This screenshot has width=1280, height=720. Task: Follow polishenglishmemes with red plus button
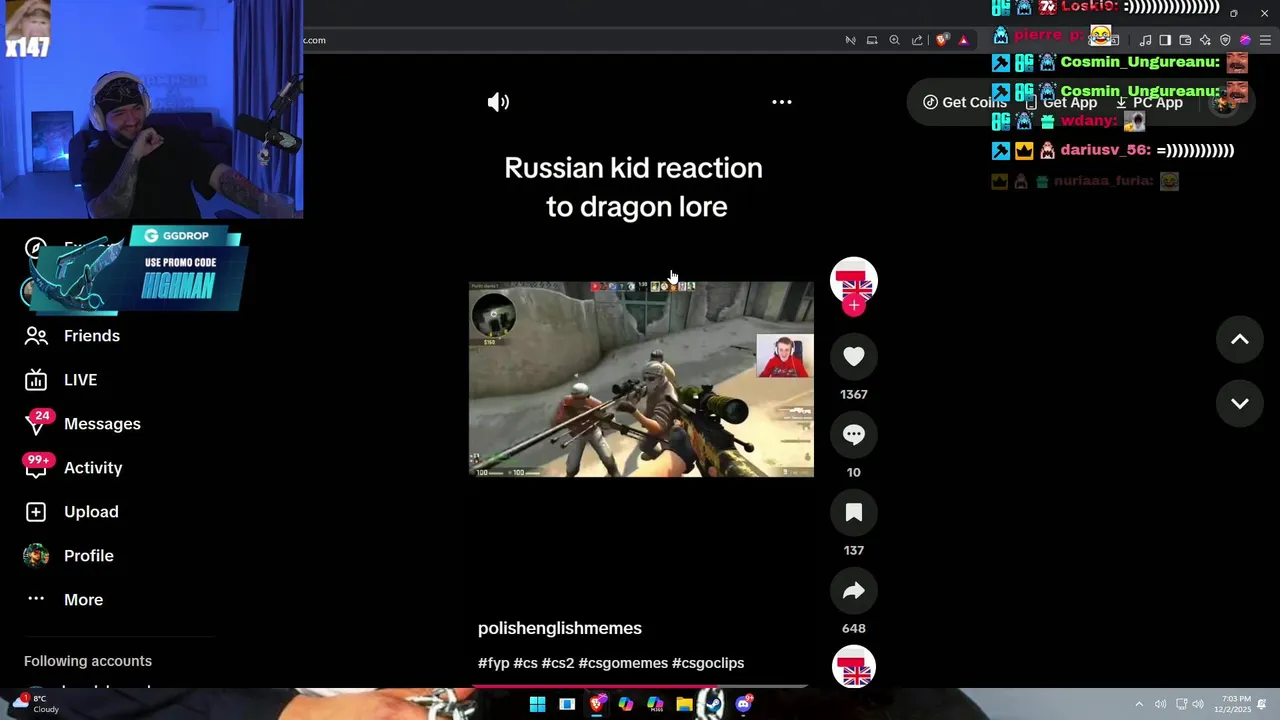click(854, 306)
